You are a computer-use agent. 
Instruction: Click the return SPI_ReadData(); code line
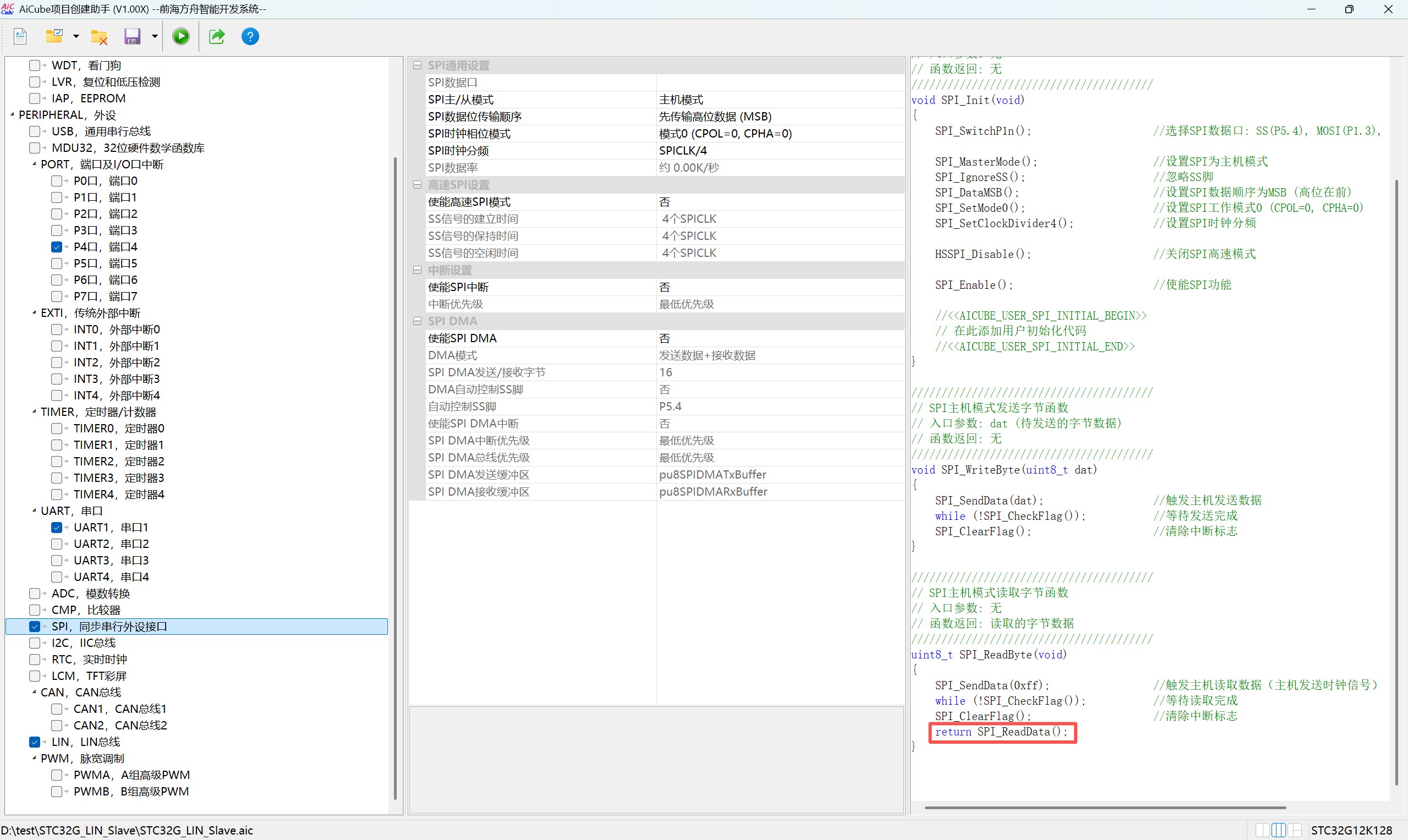pos(1001,732)
